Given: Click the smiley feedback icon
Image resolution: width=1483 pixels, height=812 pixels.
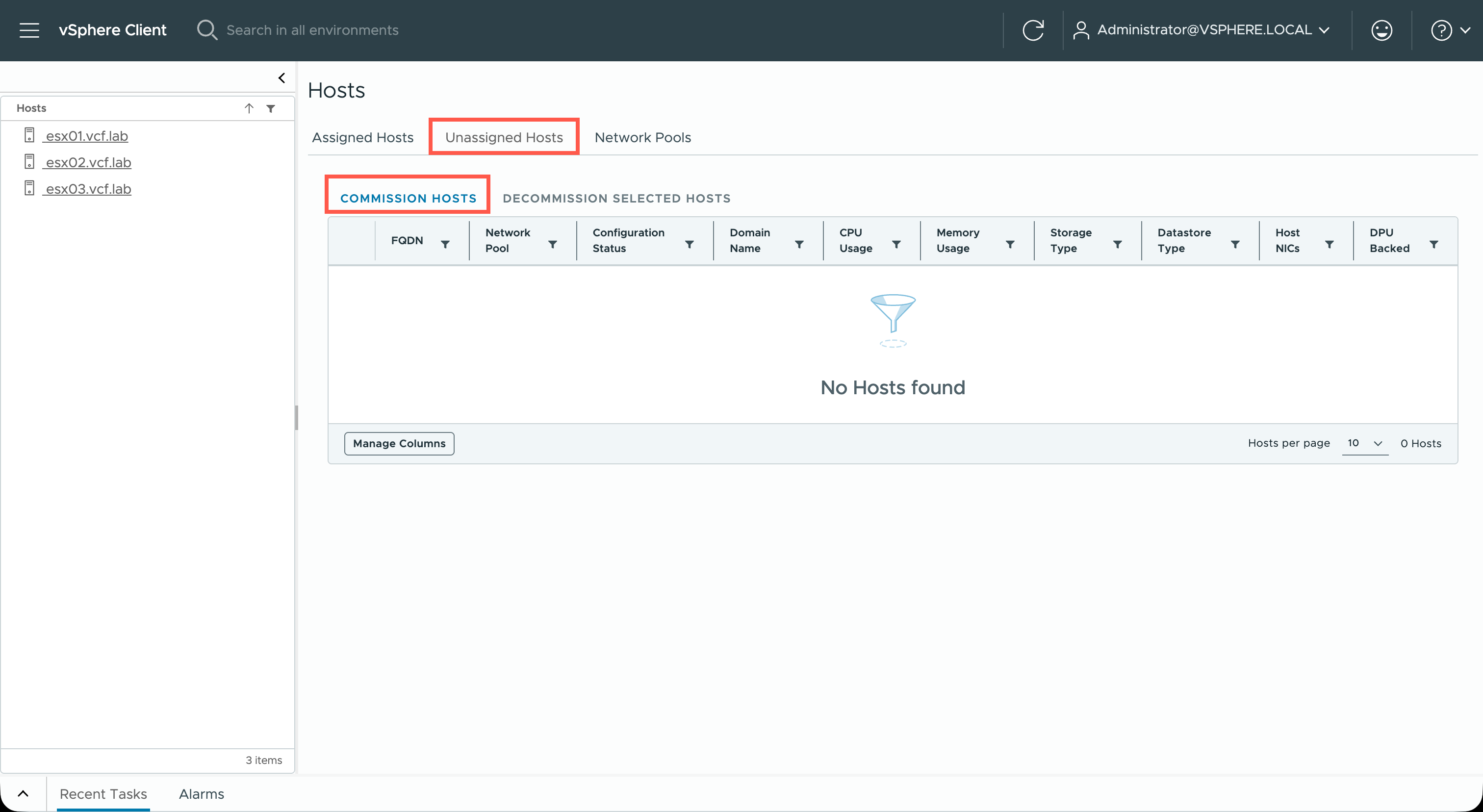Looking at the screenshot, I should tap(1381, 30).
